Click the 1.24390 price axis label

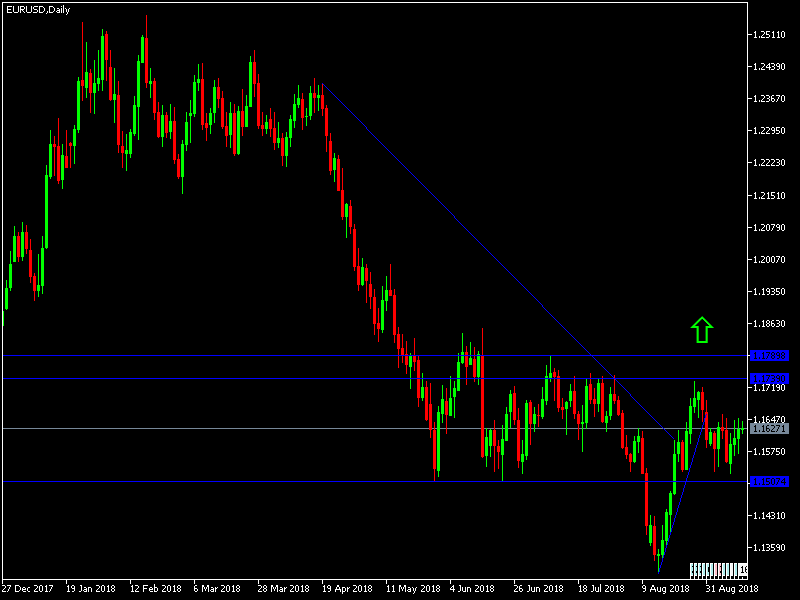(x=769, y=67)
